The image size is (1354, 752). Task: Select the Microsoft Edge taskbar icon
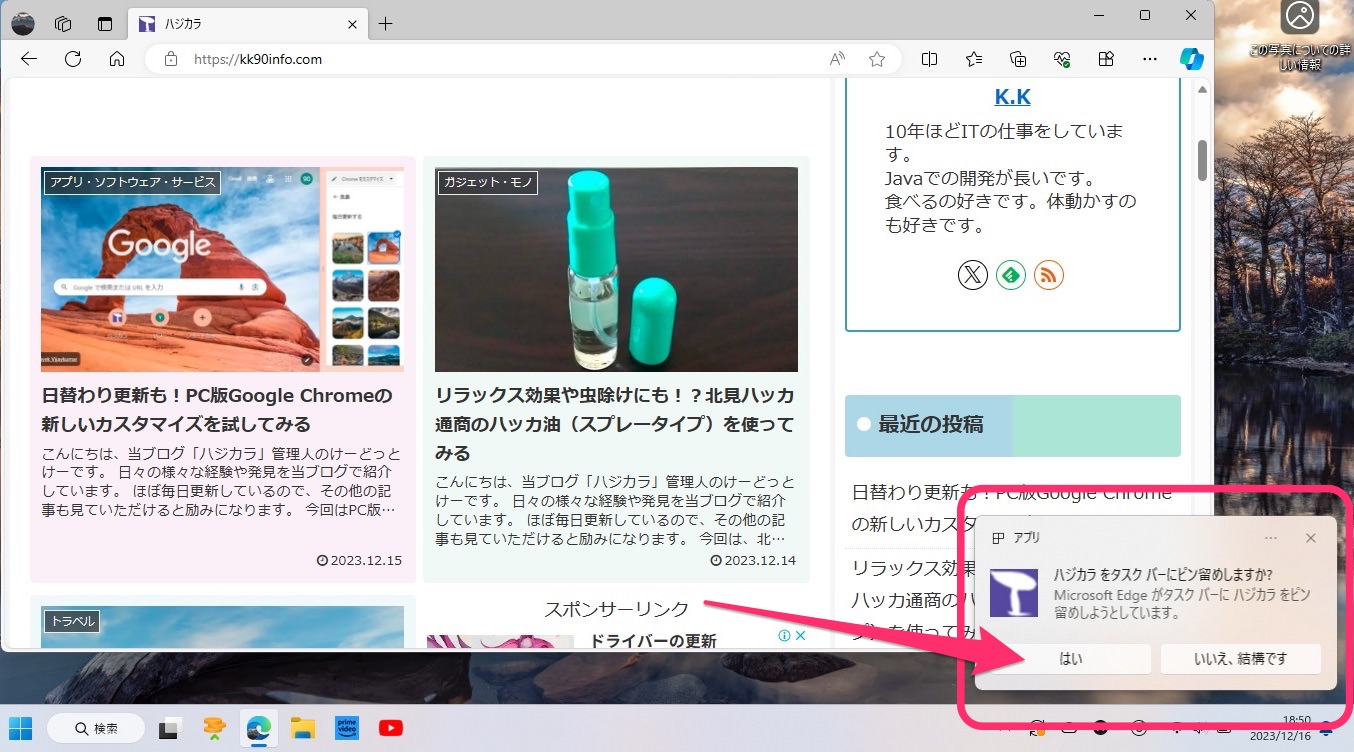click(258, 728)
